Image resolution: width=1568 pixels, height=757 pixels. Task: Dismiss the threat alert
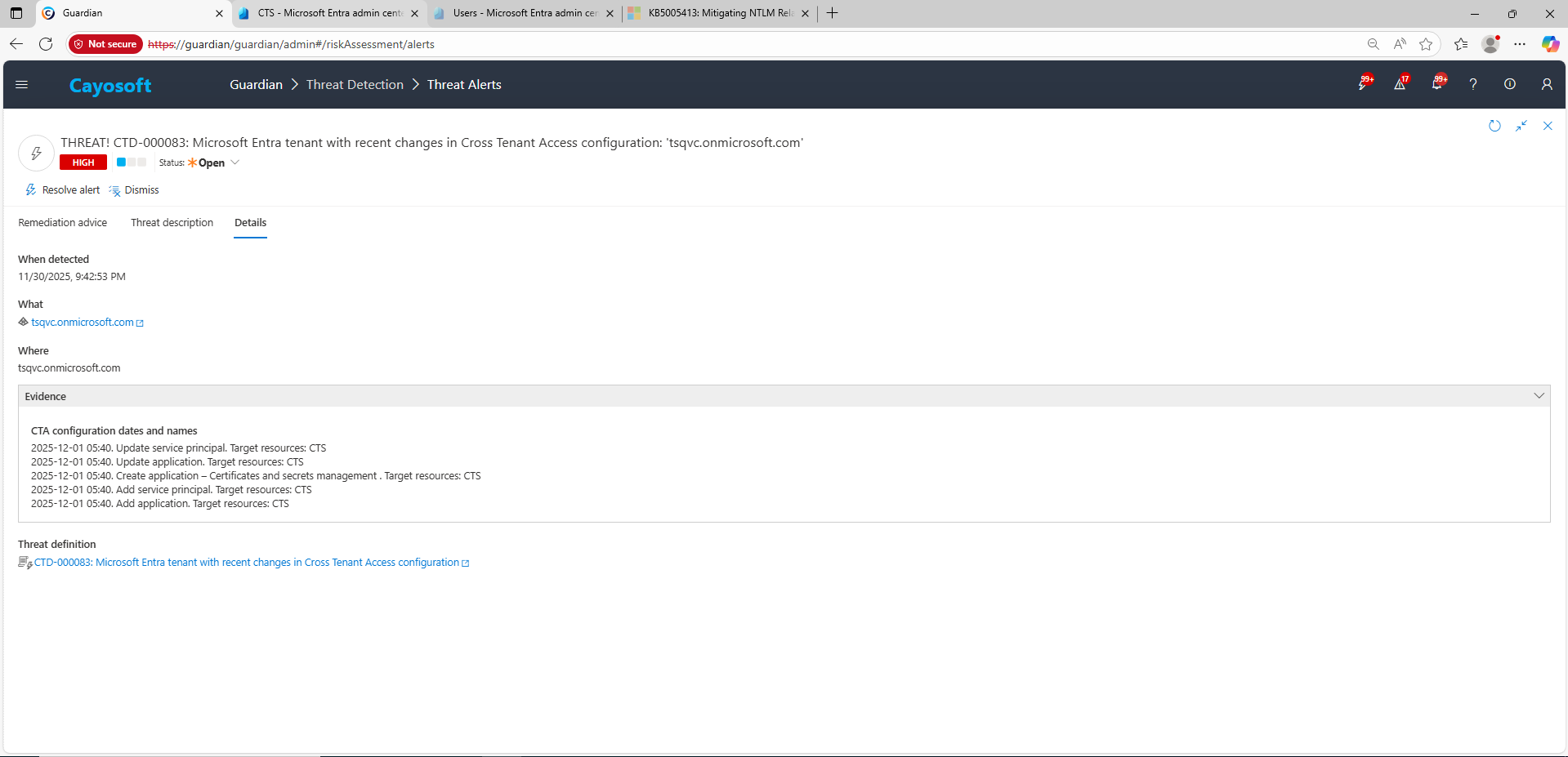point(135,190)
